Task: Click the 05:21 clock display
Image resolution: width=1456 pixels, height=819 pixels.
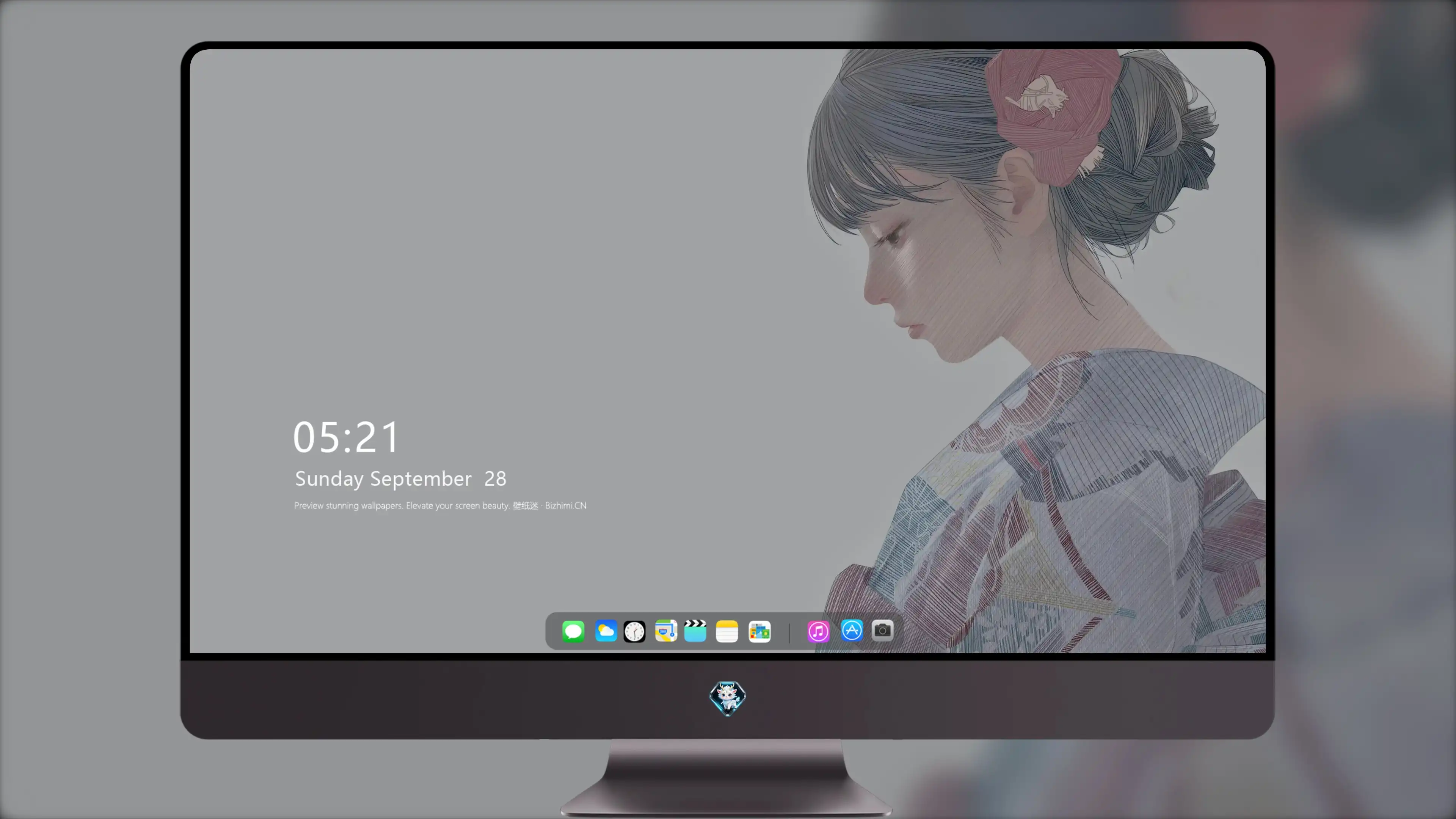Action: pos(346,437)
